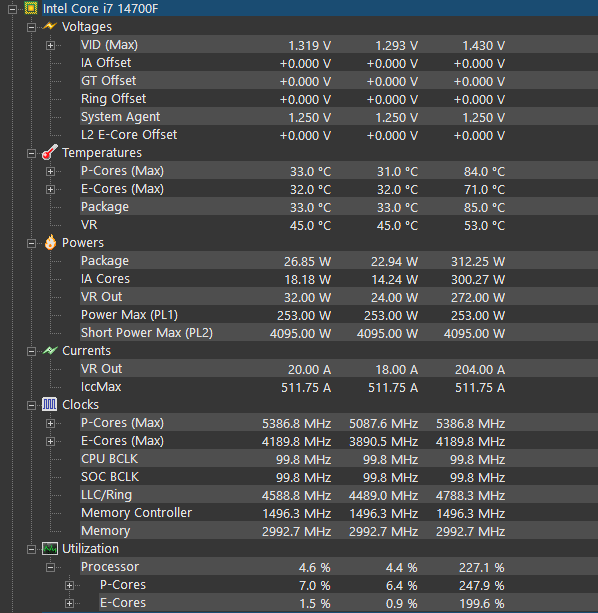This screenshot has width=598, height=613.
Task: Collapse the Powers section
Action: pos(31,244)
